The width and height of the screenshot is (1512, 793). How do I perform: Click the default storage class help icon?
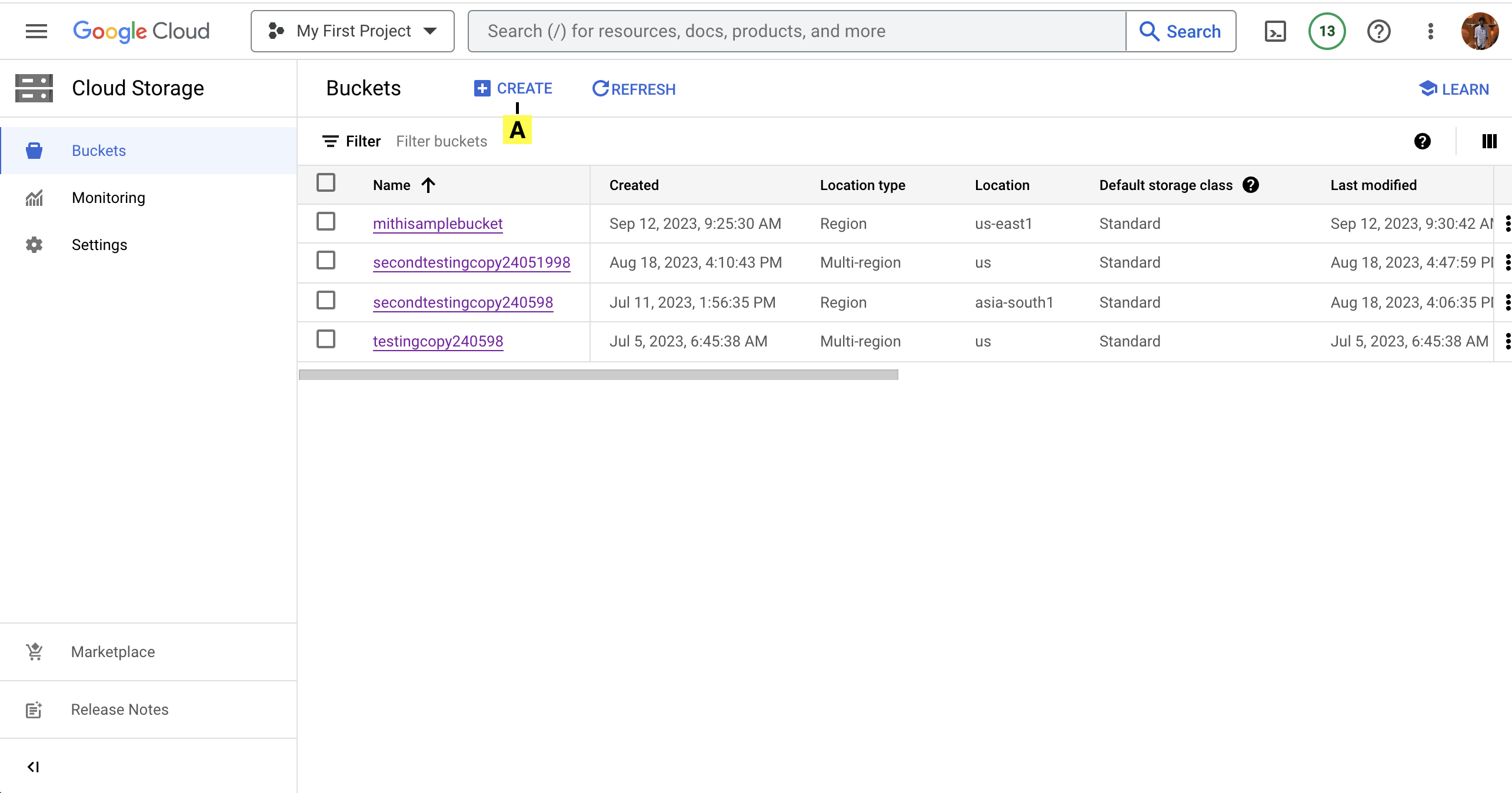point(1251,185)
